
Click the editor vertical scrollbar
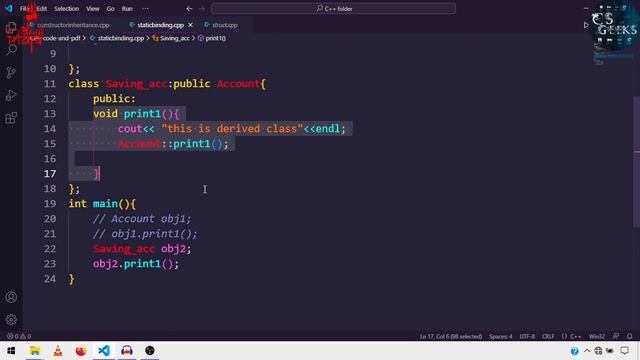636,162
